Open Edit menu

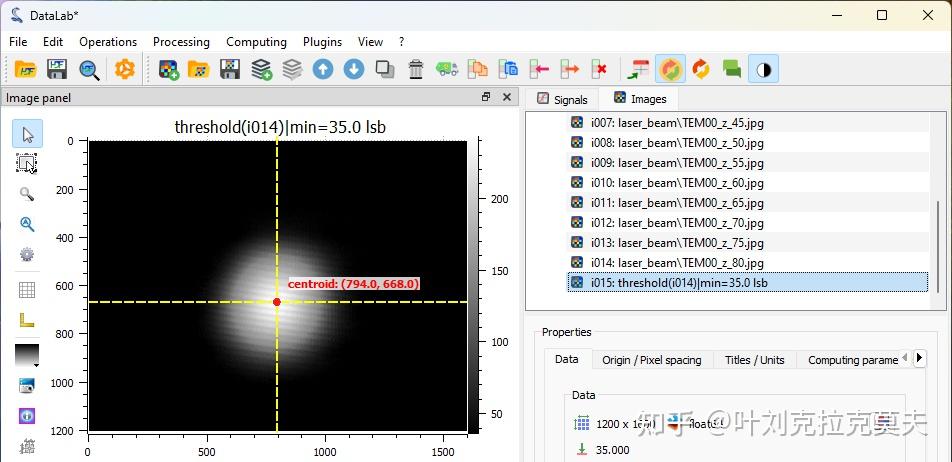pos(53,42)
